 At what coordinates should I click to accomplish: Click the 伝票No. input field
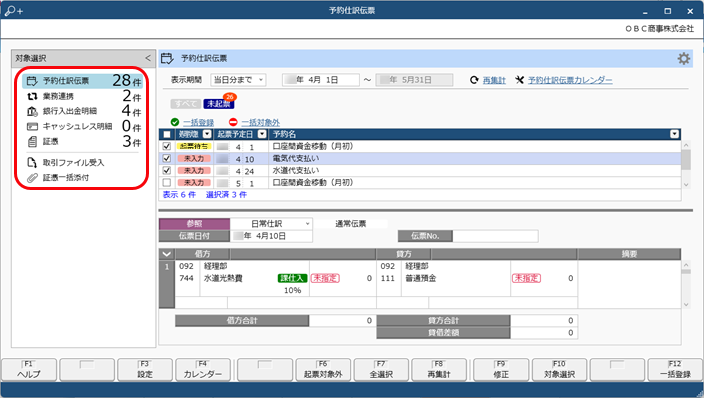(x=495, y=236)
